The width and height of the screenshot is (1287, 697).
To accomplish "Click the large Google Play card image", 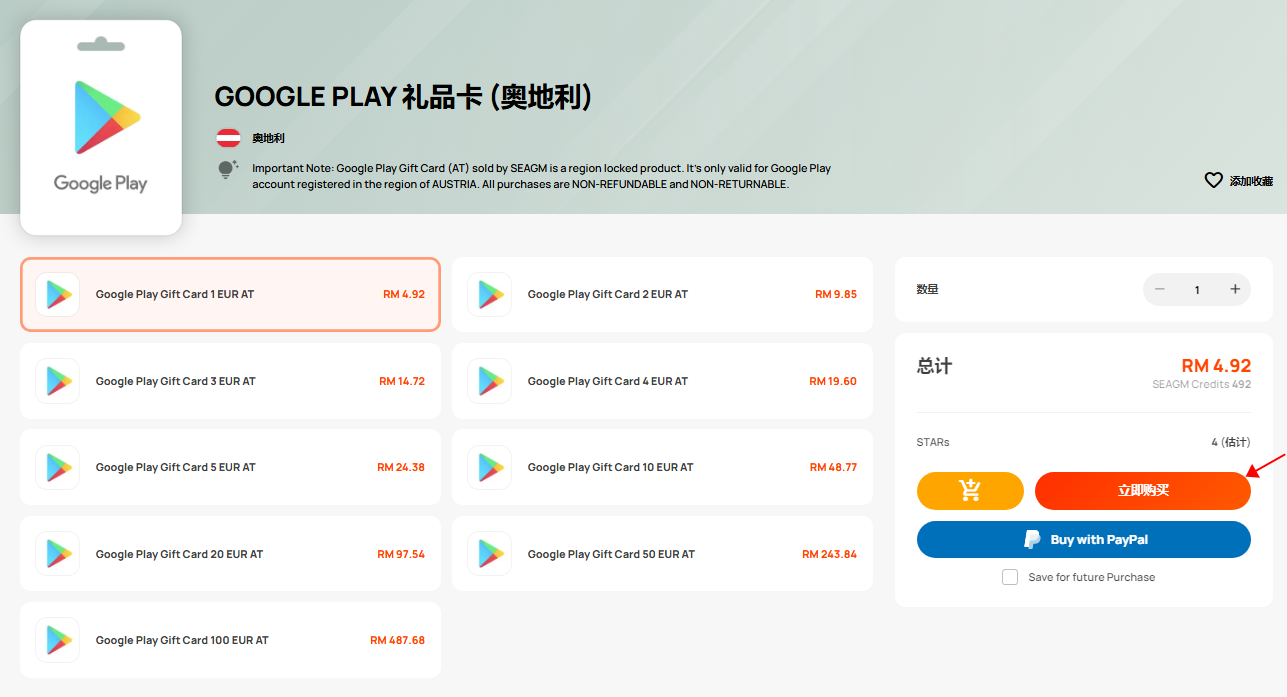I will [x=101, y=128].
